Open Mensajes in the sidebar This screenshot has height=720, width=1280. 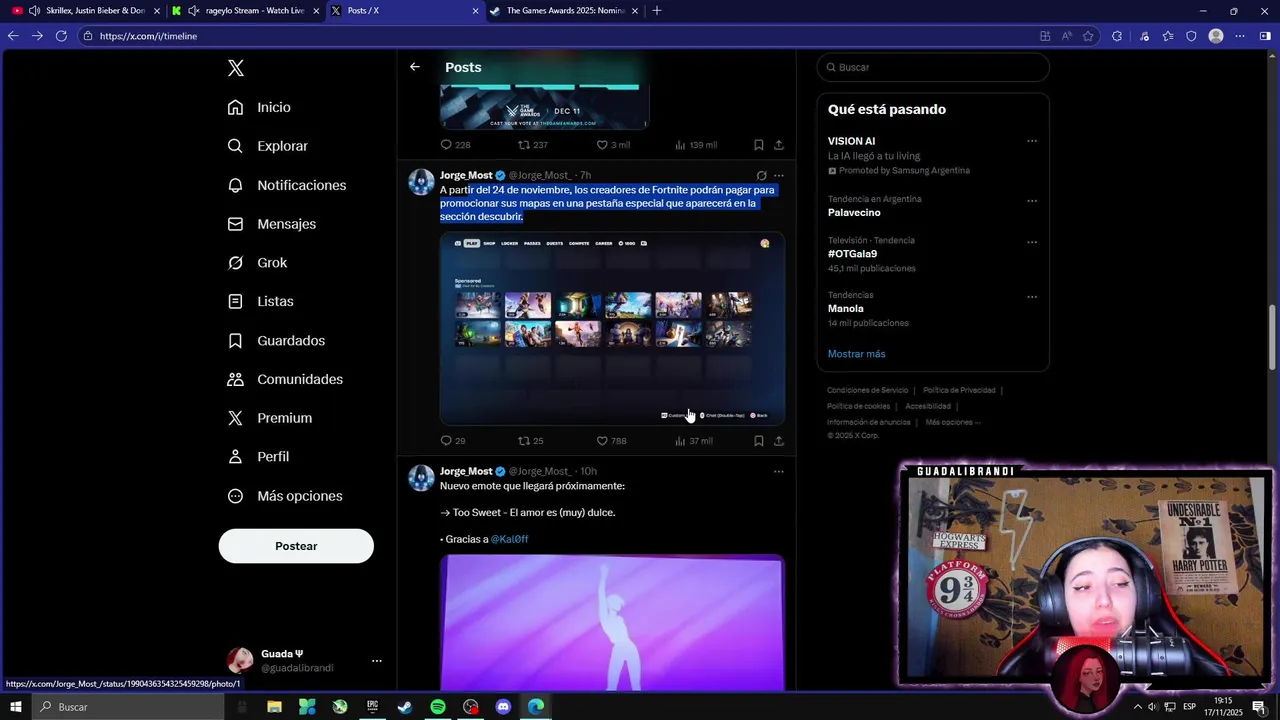tap(271, 224)
